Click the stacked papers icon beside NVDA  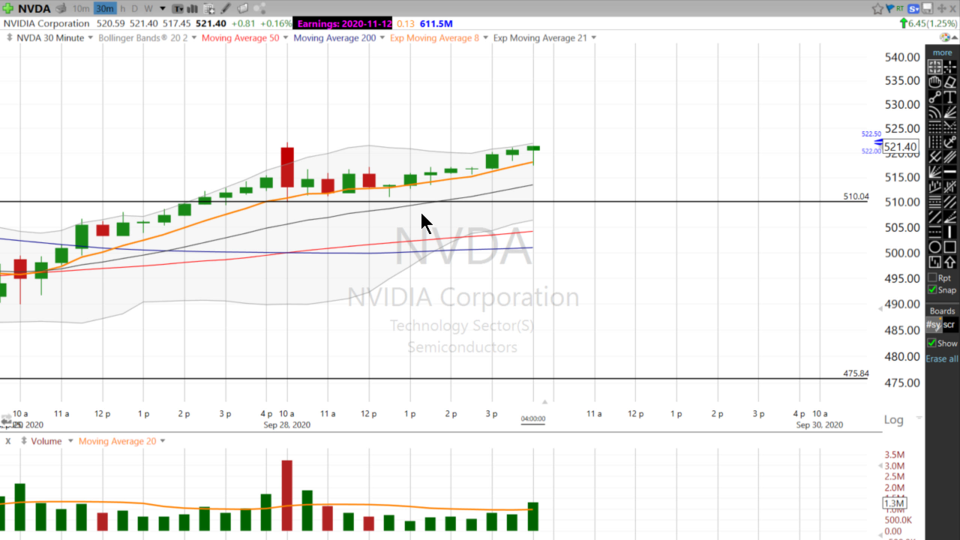coord(61,9)
